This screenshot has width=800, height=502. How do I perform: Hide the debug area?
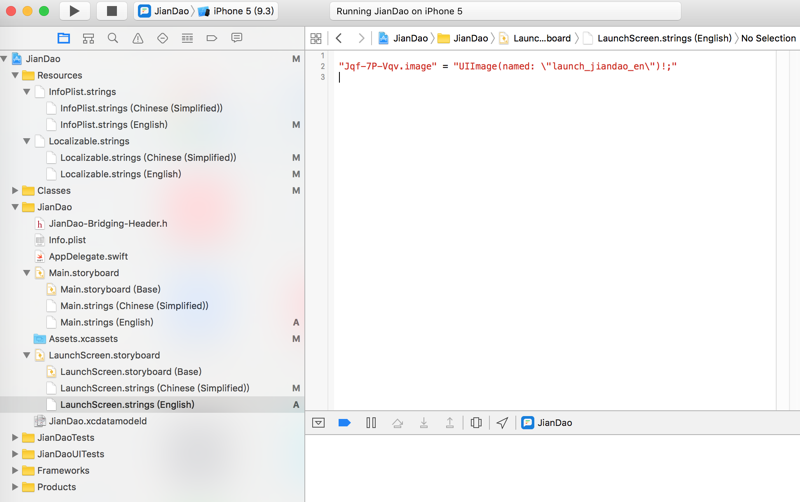pyautogui.click(x=318, y=423)
